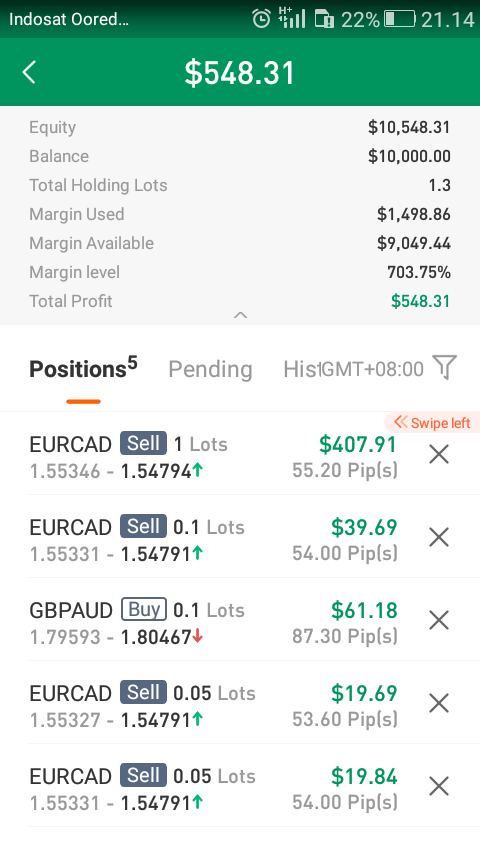Tap the Buy badge on GBPAUD
480x854 pixels.
coord(144,609)
